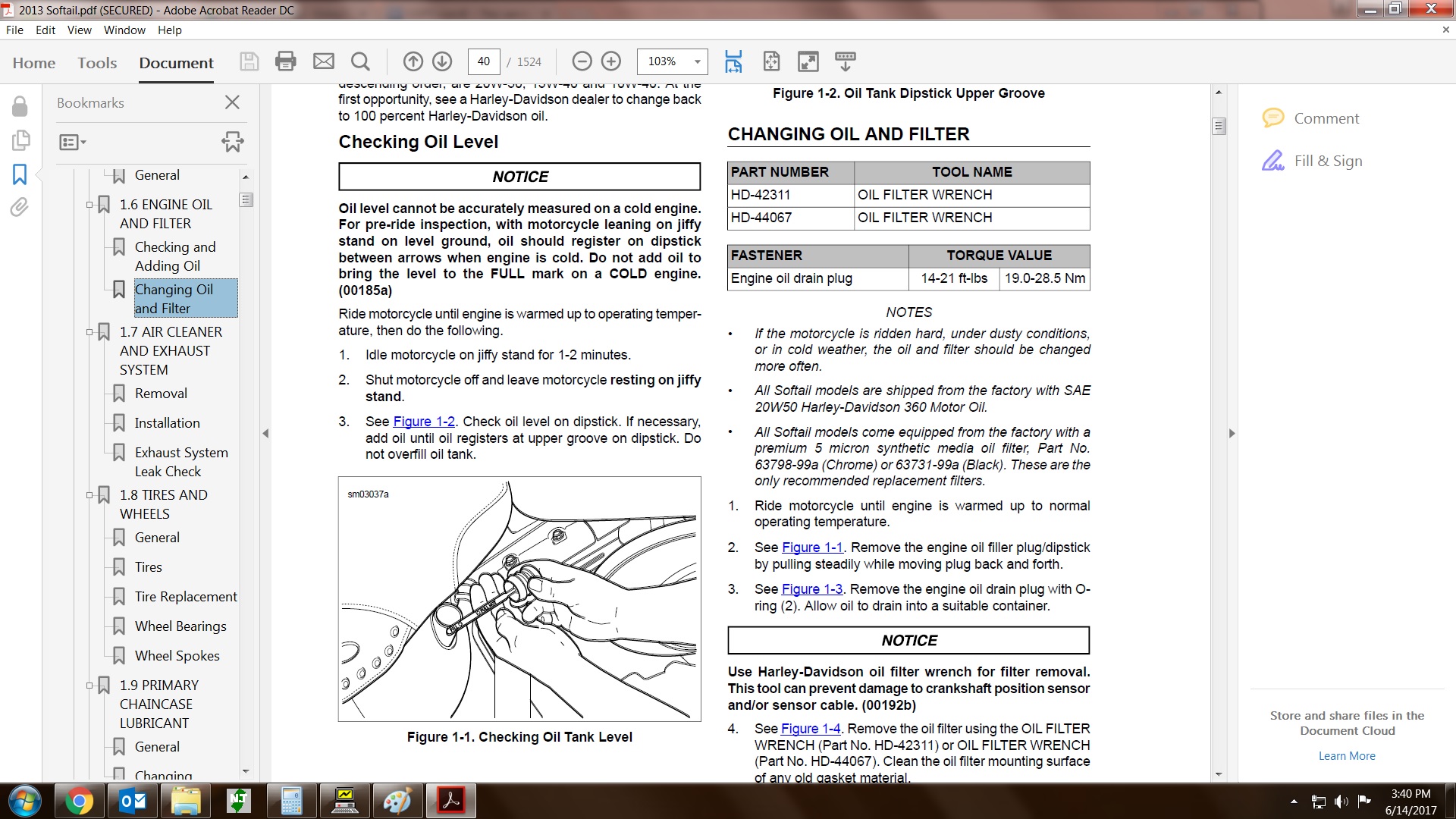
Task: Toggle the Bookmarks panel icon in sidebar
Action: [x=20, y=174]
